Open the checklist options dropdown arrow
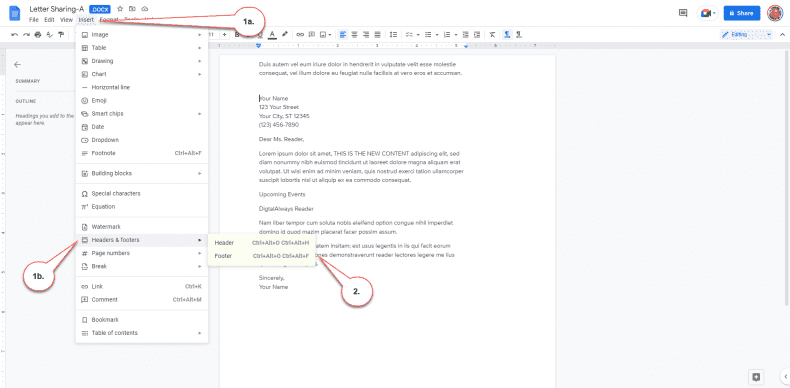790x388 pixels. coord(418,35)
